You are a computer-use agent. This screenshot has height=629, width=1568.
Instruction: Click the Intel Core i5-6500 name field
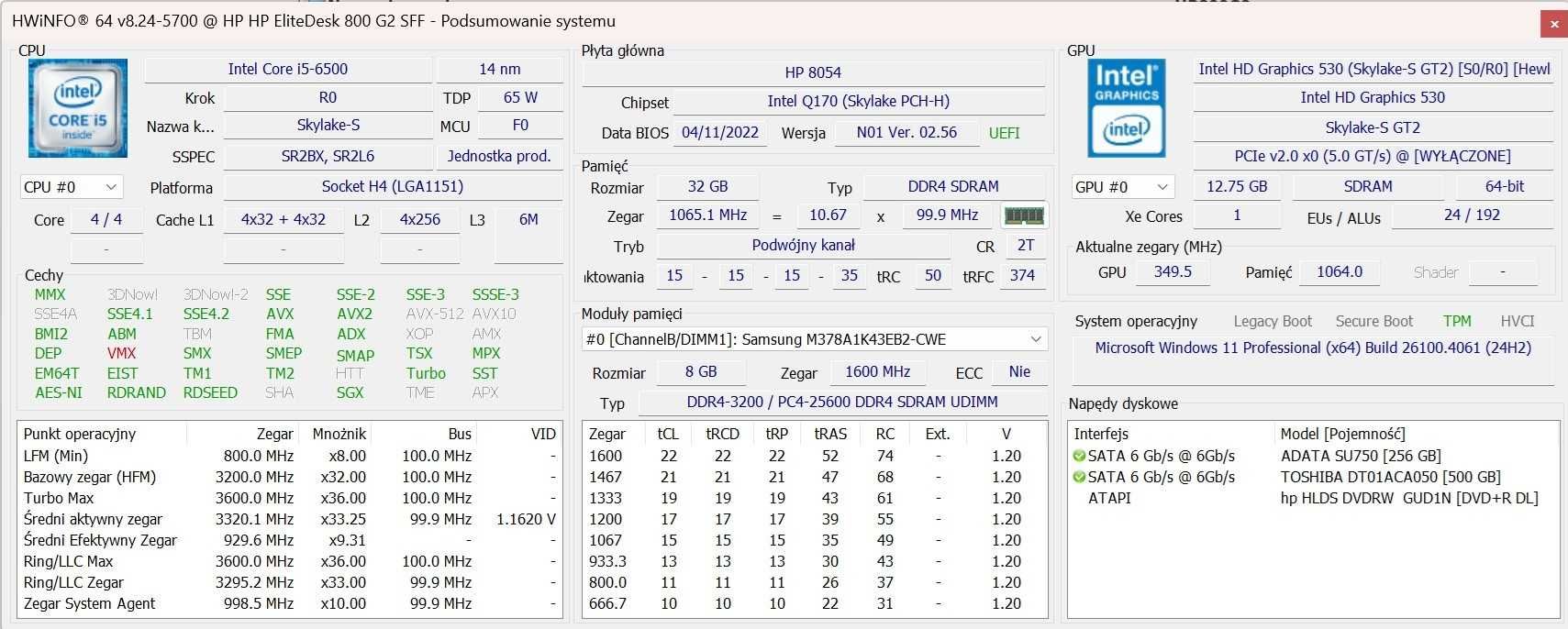point(288,70)
